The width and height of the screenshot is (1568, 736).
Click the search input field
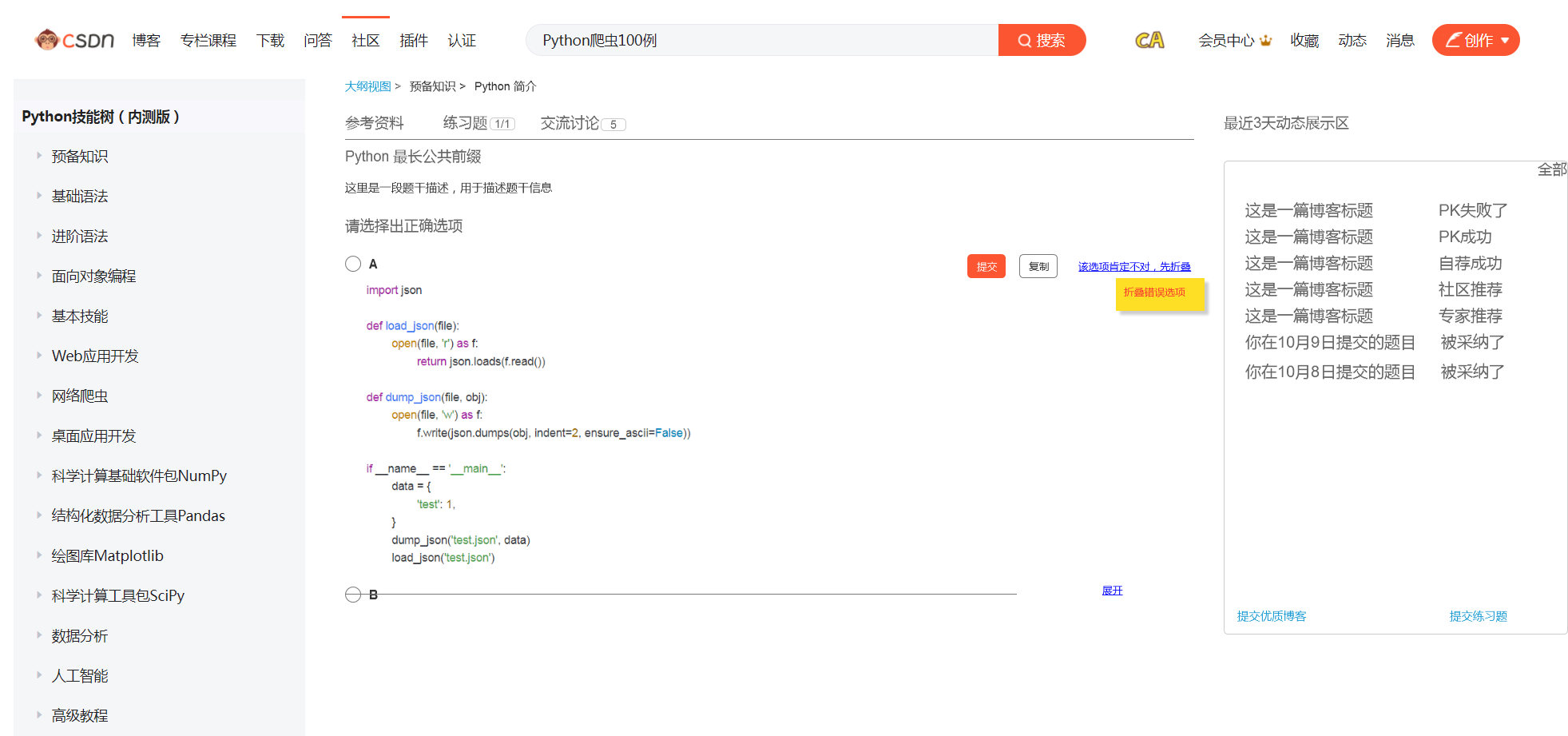762,40
